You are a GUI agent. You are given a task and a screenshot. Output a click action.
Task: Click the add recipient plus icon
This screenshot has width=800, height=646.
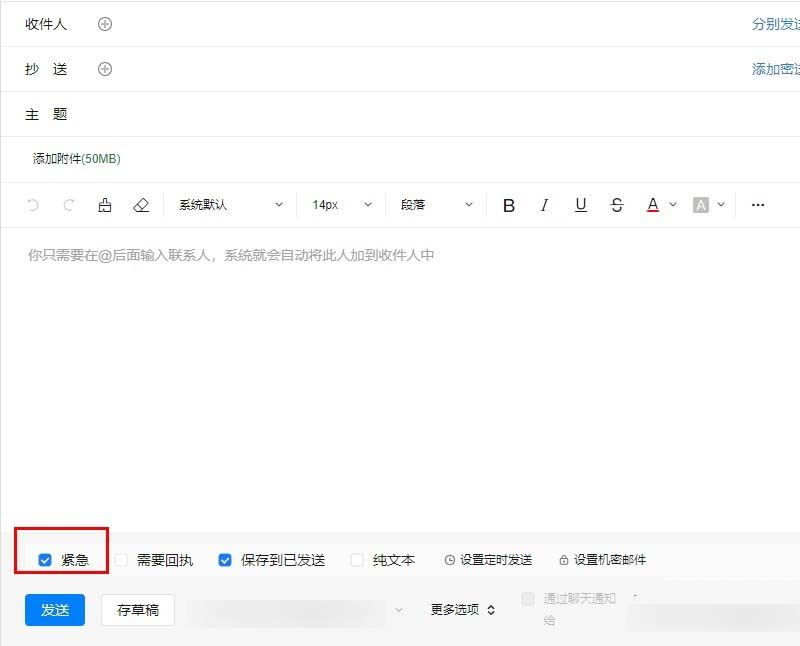point(104,23)
